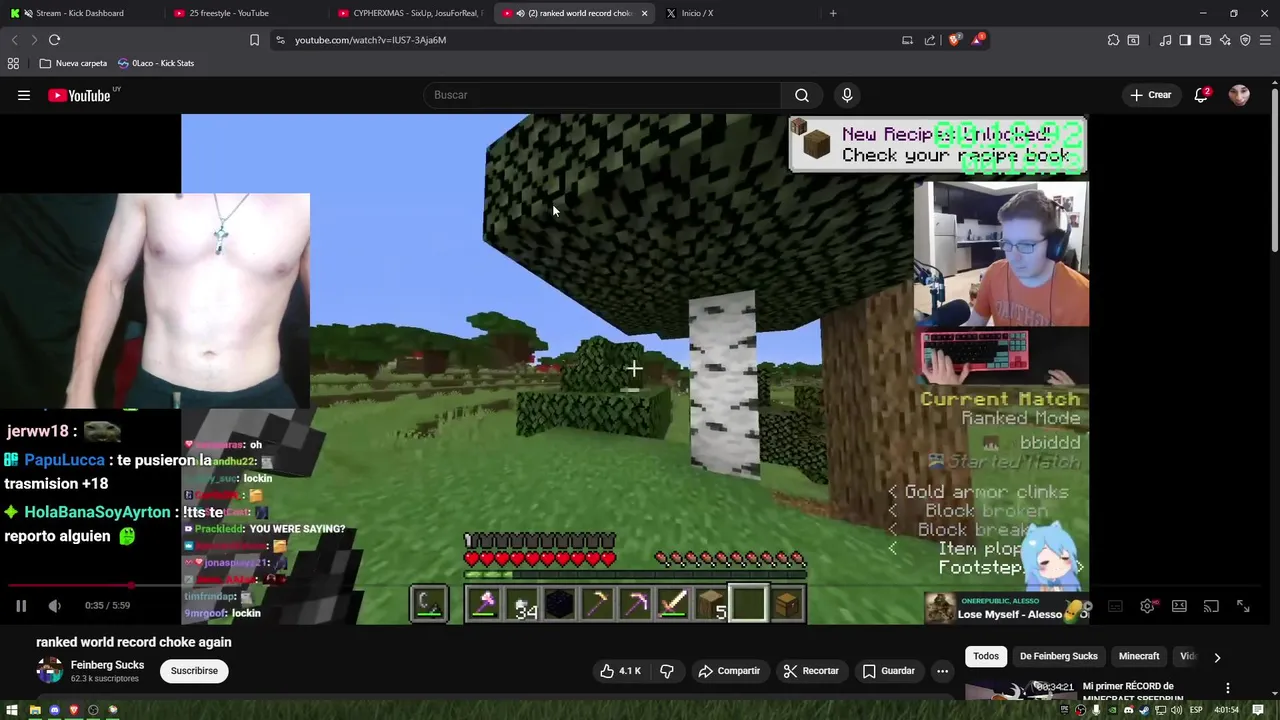Open Mi primer RÉCORD video thumbnail

click(1020, 691)
